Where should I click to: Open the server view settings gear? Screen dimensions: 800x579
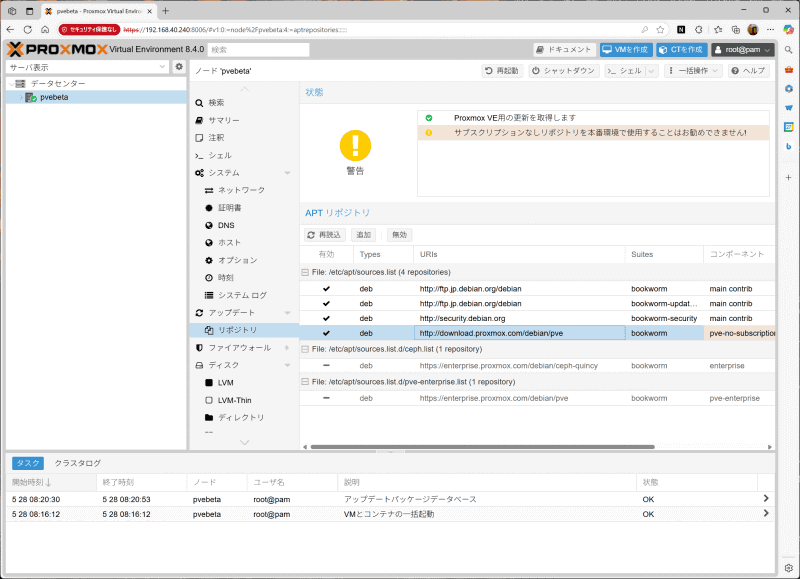tap(180, 66)
